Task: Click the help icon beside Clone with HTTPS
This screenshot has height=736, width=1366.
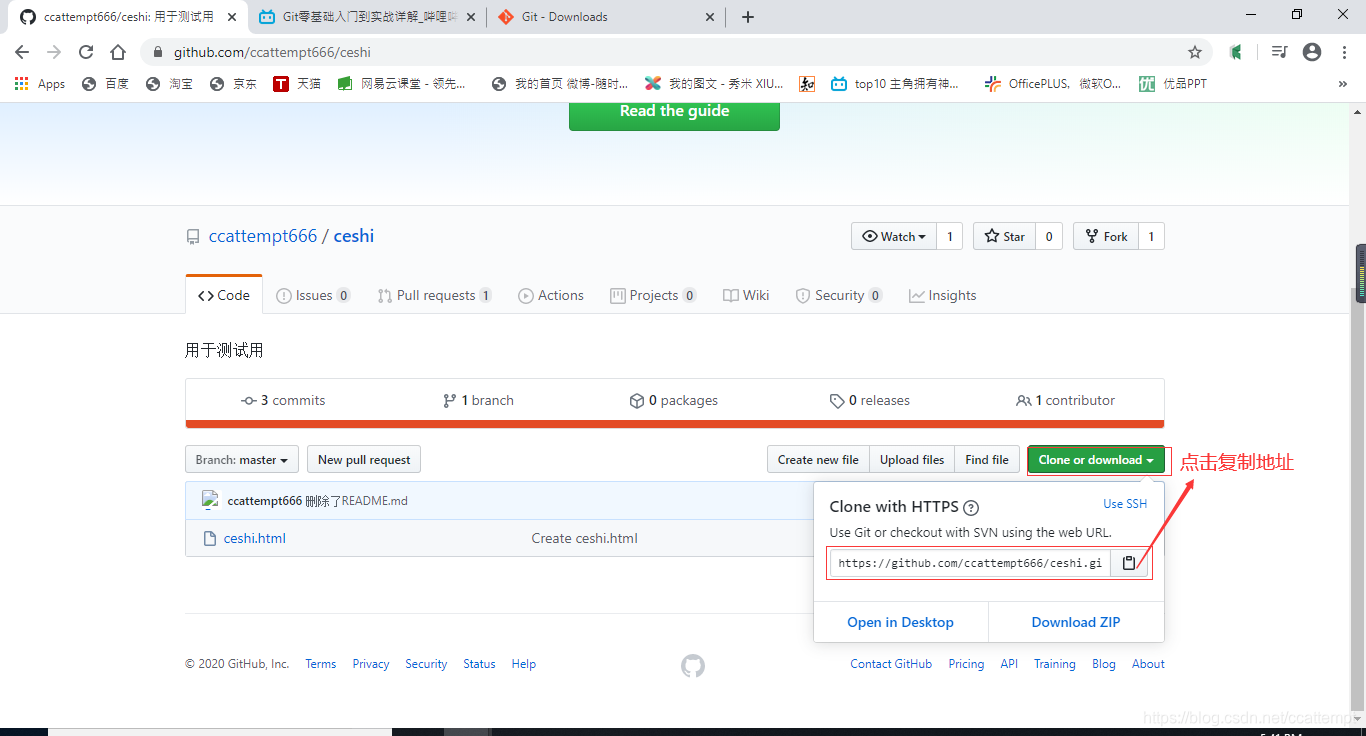Action: point(970,507)
